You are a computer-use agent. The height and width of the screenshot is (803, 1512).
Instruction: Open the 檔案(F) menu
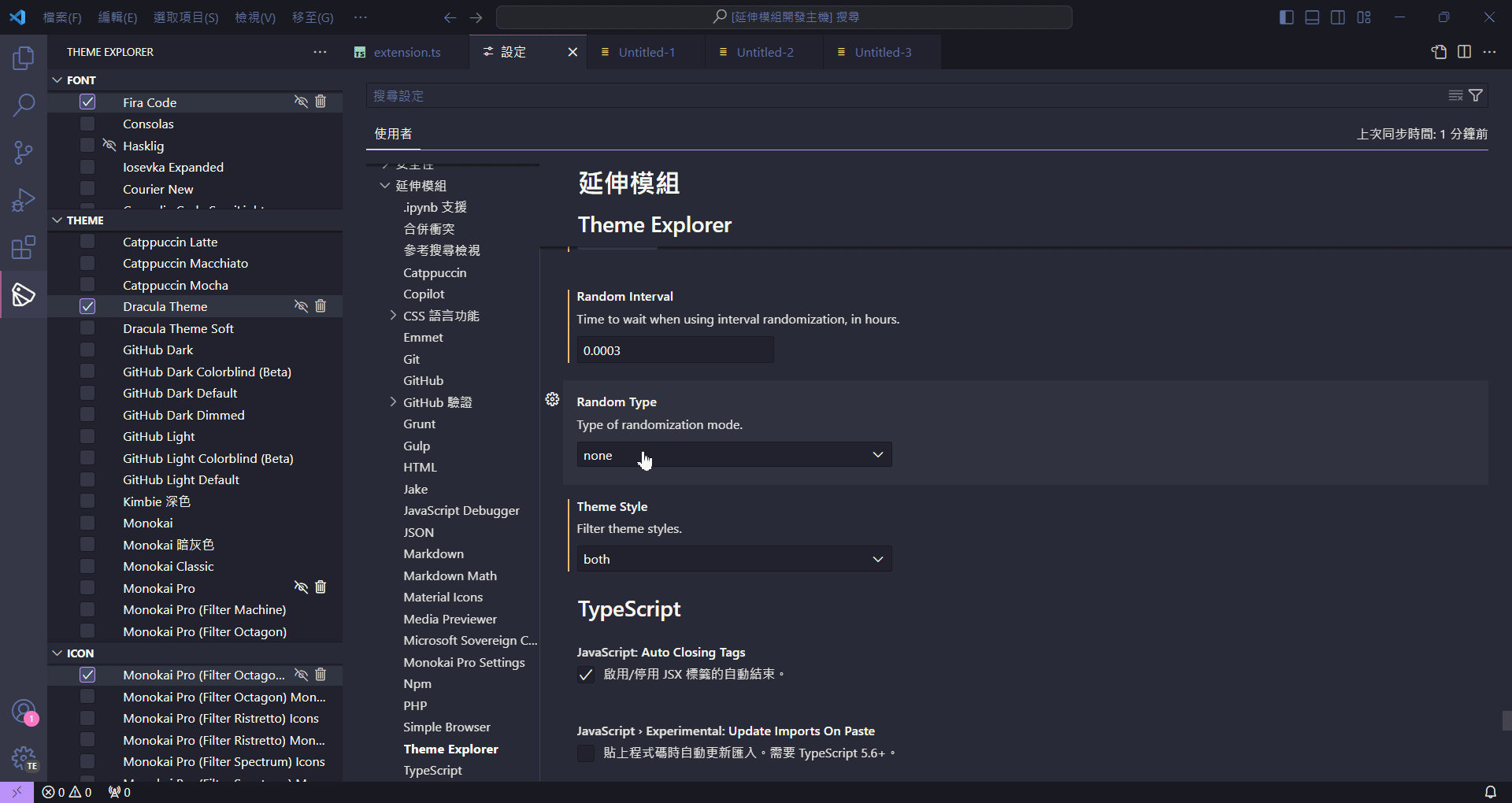pyautogui.click(x=62, y=17)
